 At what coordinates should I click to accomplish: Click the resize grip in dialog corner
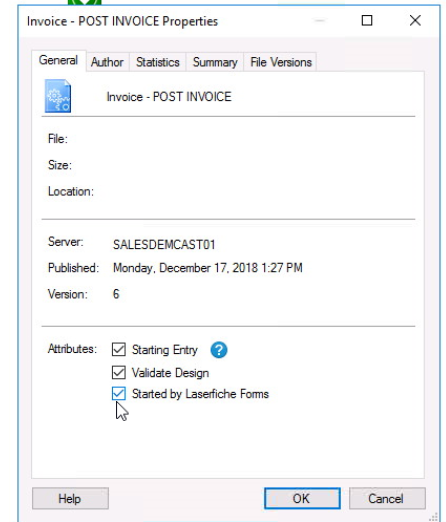pos(434,516)
